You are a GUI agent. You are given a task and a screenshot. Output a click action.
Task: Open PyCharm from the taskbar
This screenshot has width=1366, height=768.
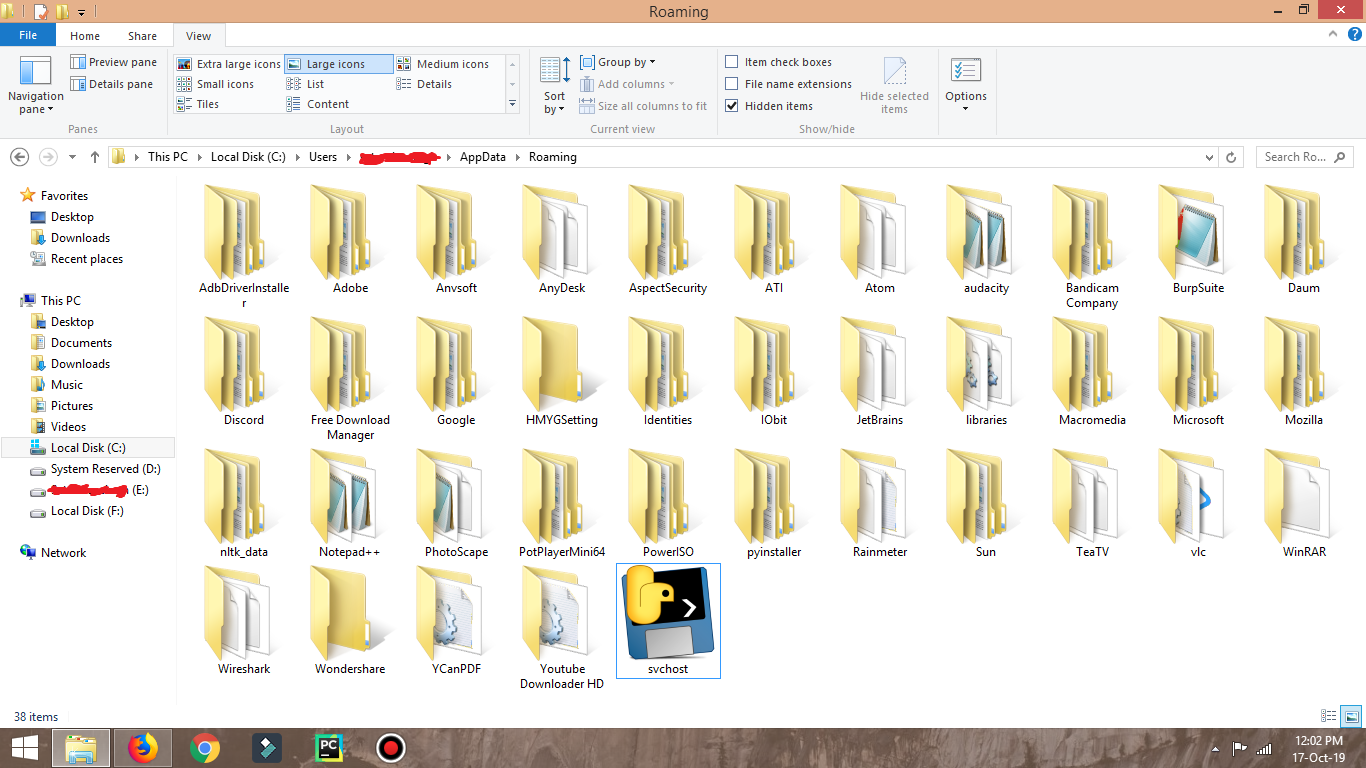click(329, 747)
